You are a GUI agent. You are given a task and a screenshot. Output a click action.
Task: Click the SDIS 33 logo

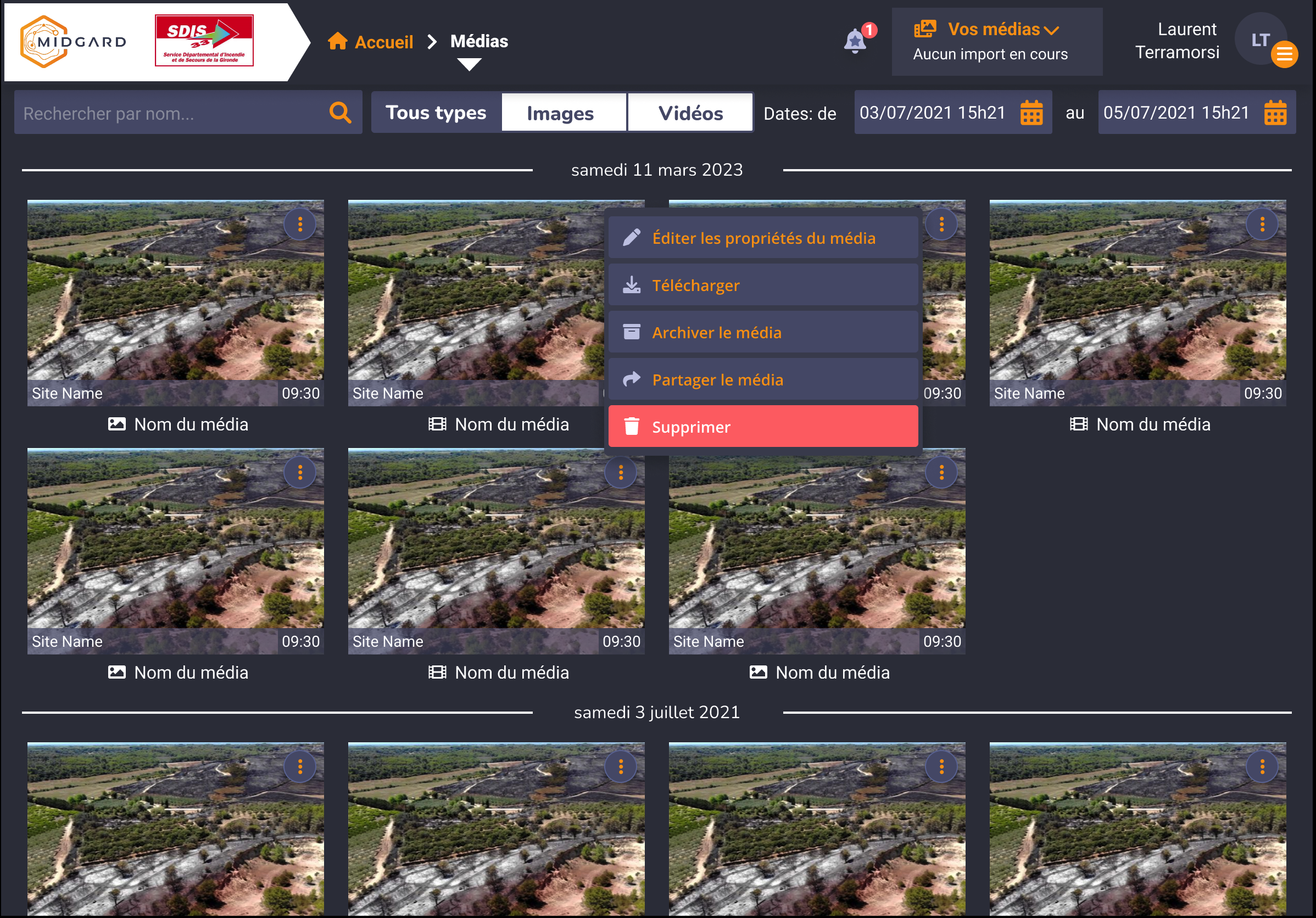(x=204, y=41)
